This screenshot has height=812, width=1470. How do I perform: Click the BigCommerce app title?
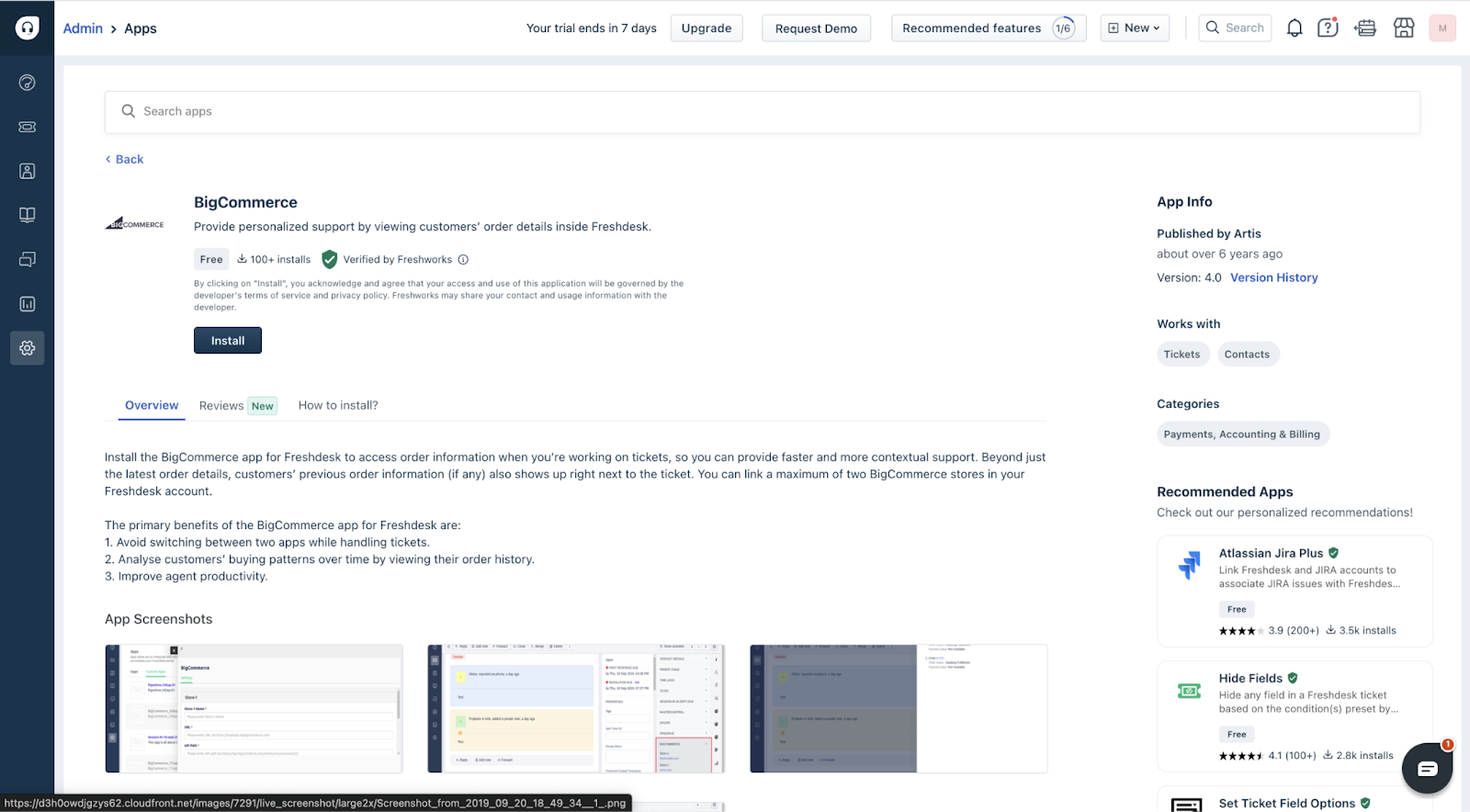point(245,202)
